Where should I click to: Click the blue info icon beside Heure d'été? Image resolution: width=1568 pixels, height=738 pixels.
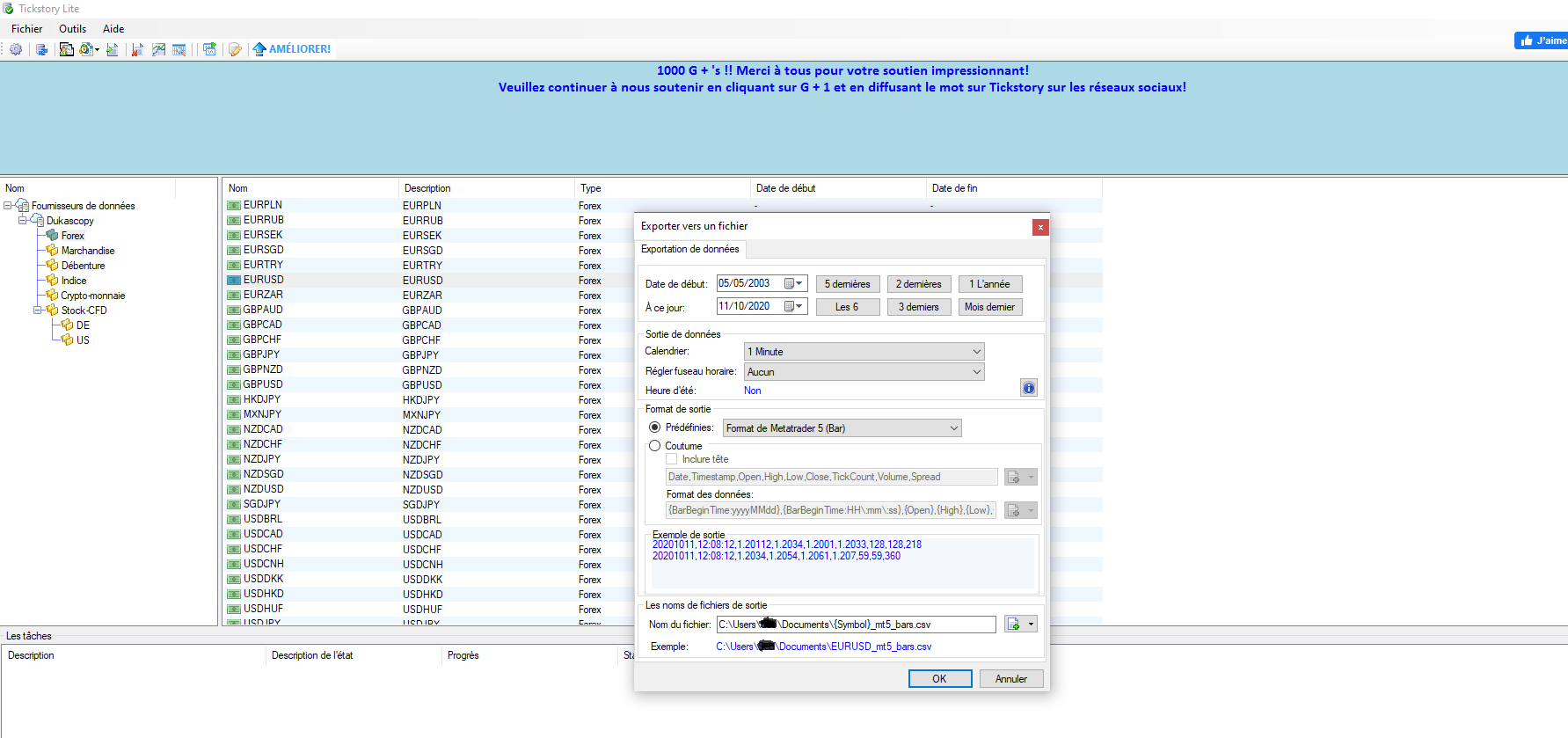1028,388
